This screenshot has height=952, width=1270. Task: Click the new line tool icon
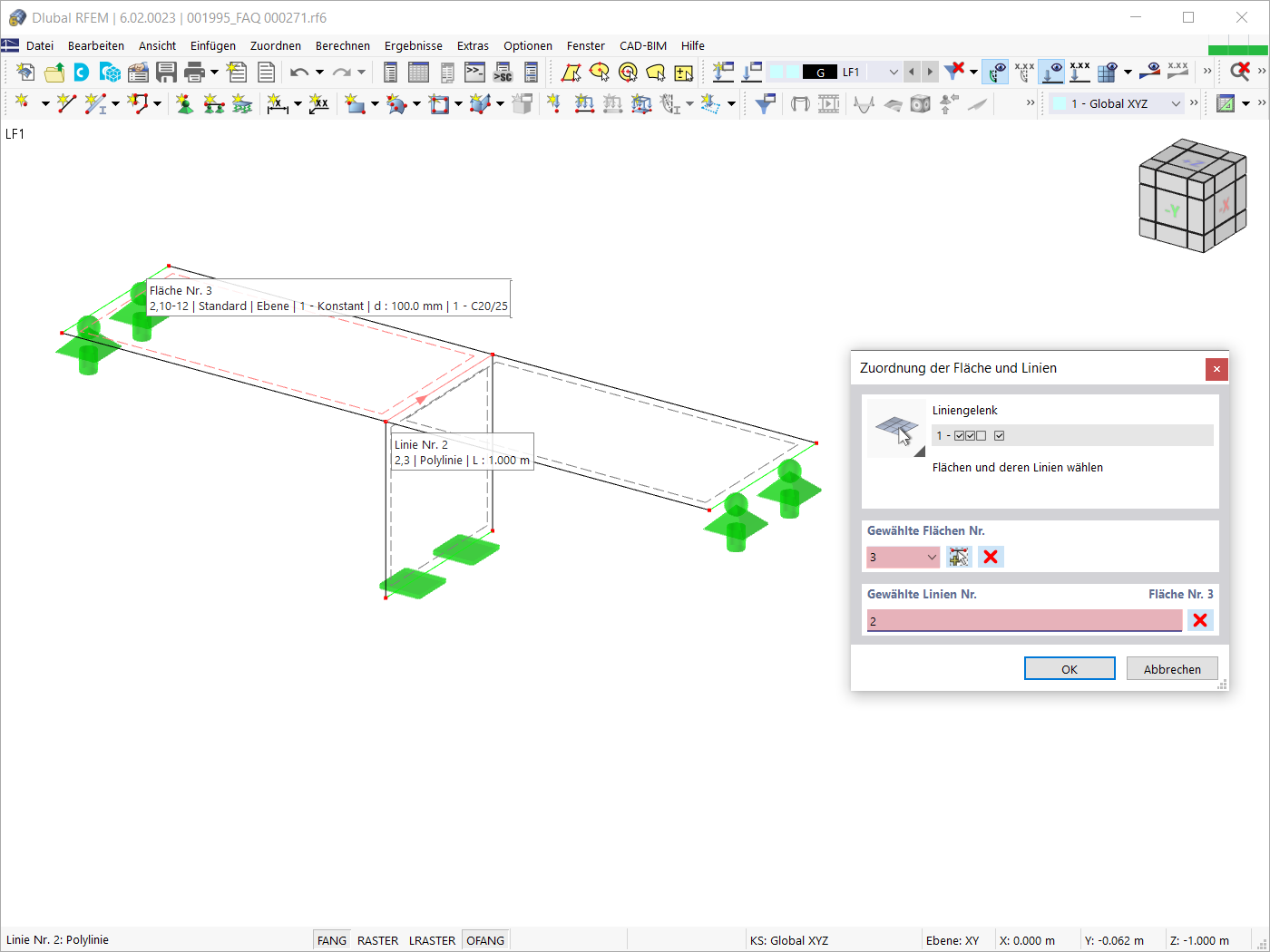tap(66, 103)
